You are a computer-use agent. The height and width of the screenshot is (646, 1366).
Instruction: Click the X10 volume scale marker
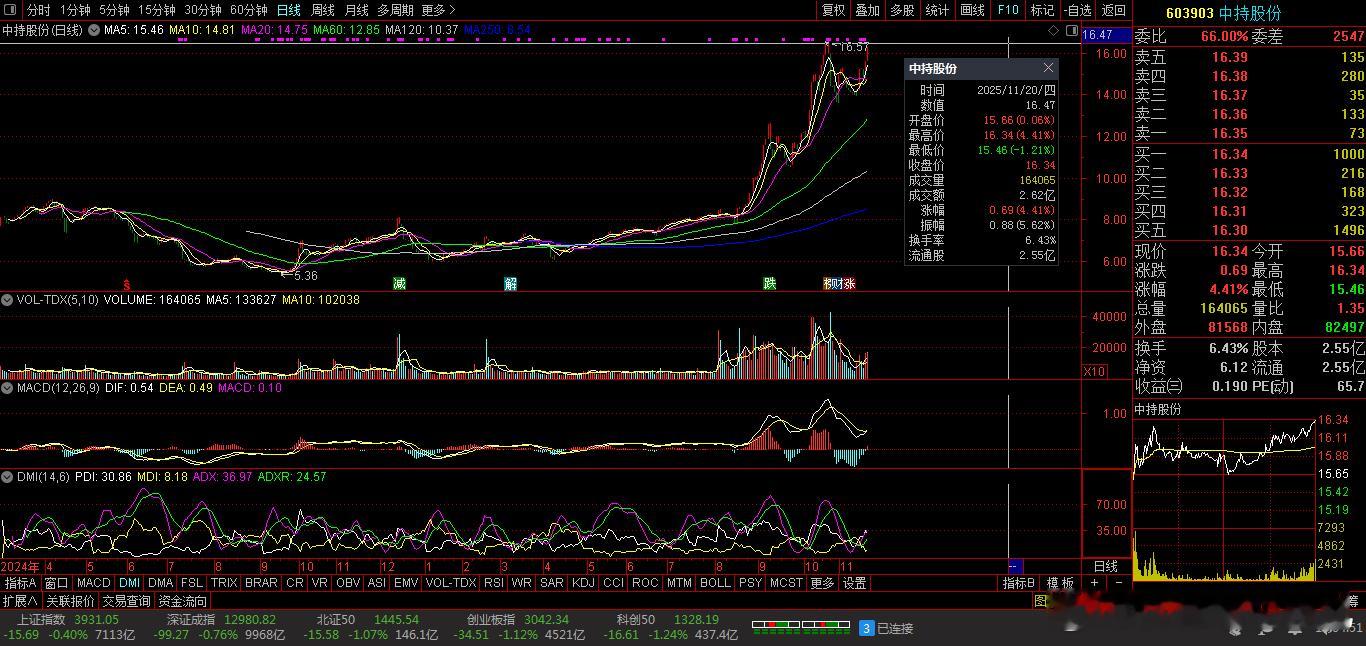click(x=1094, y=372)
